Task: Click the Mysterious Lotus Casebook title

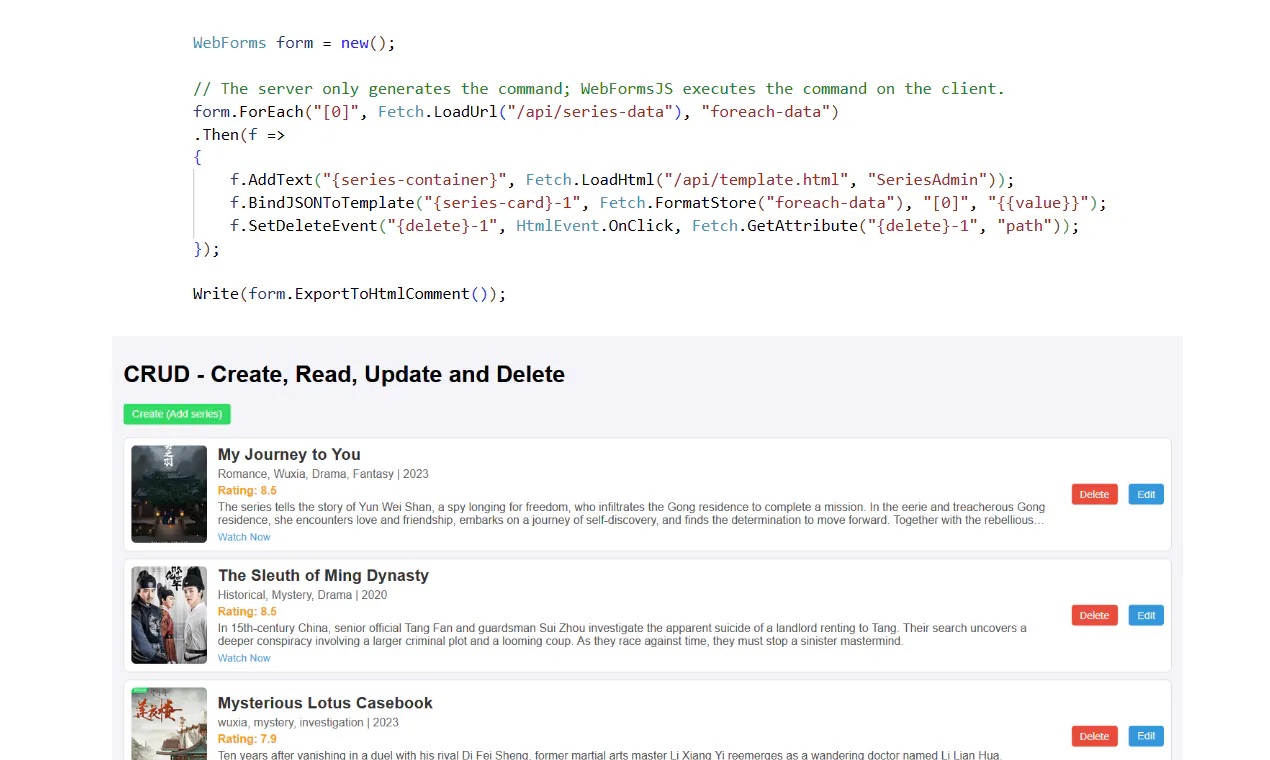Action: tap(325, 703)
